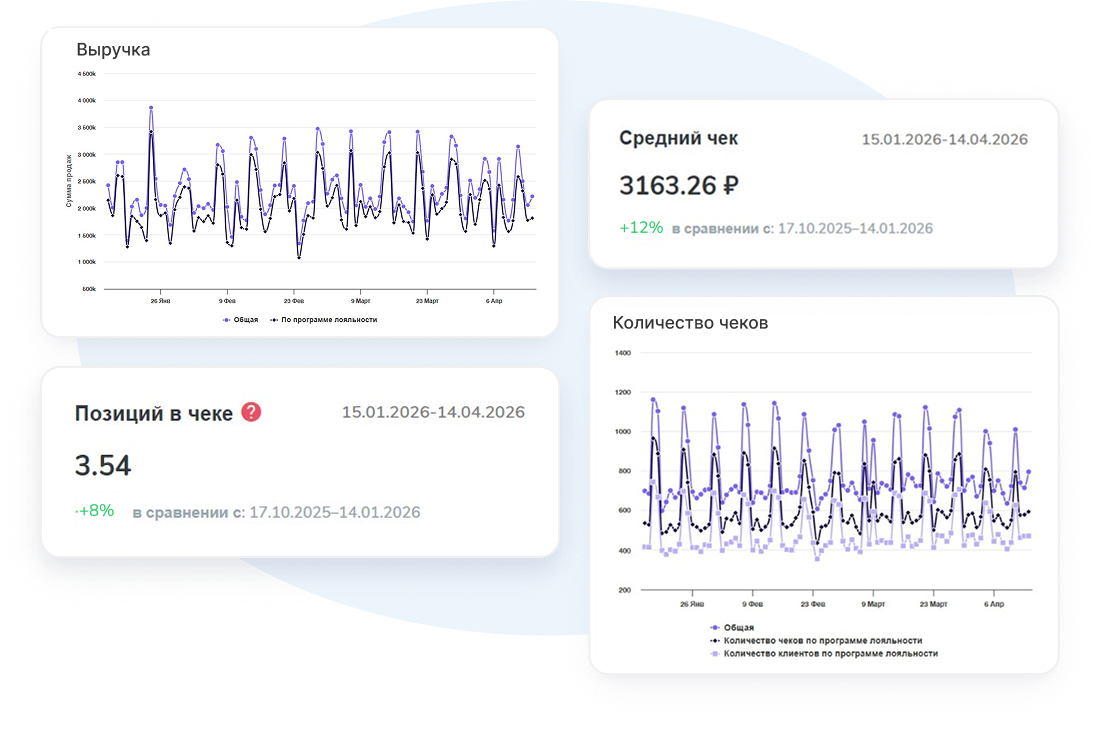
Task: Select the 3163.26 ₽ average check value
Action: (678, 185)
